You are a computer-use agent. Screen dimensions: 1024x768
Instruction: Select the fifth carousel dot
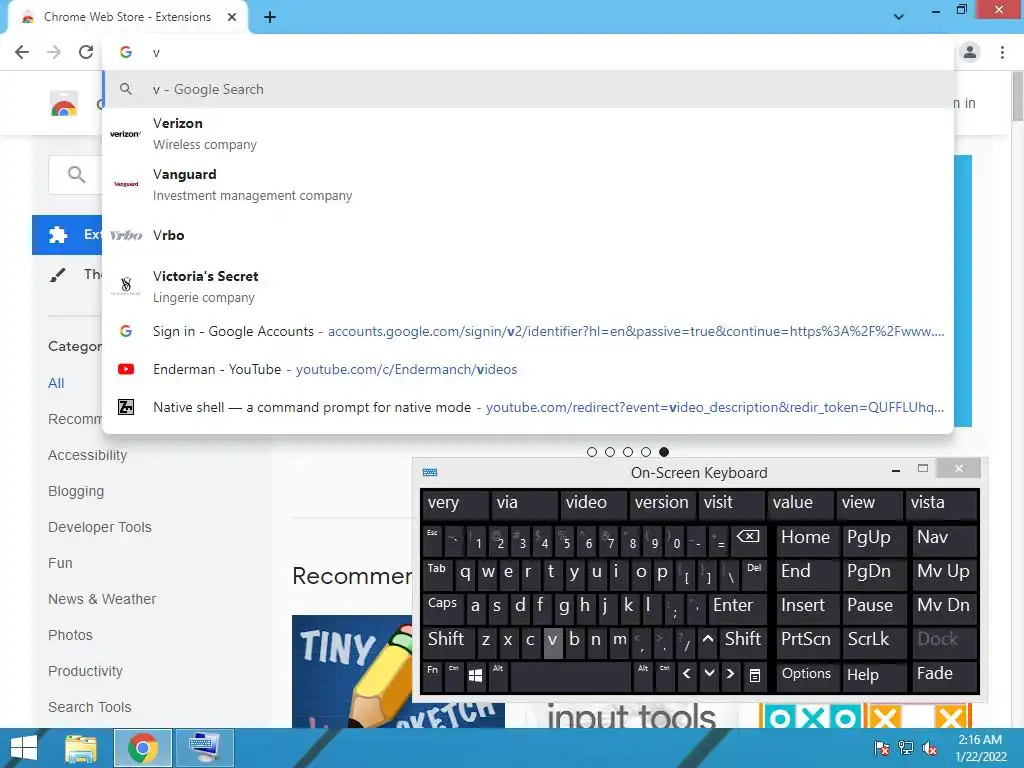pyautogui.click(x=664, y=452)
